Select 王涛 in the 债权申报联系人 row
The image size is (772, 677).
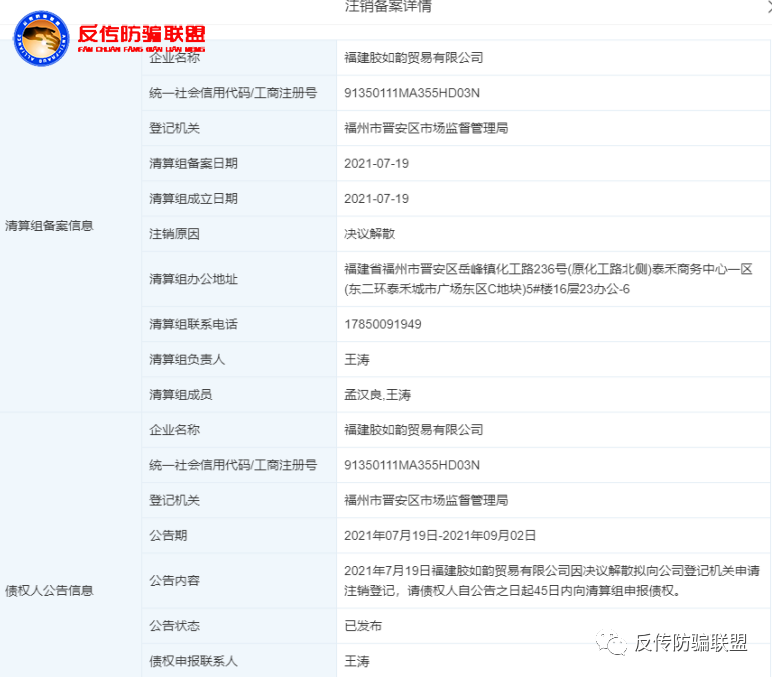click(356, 661)
